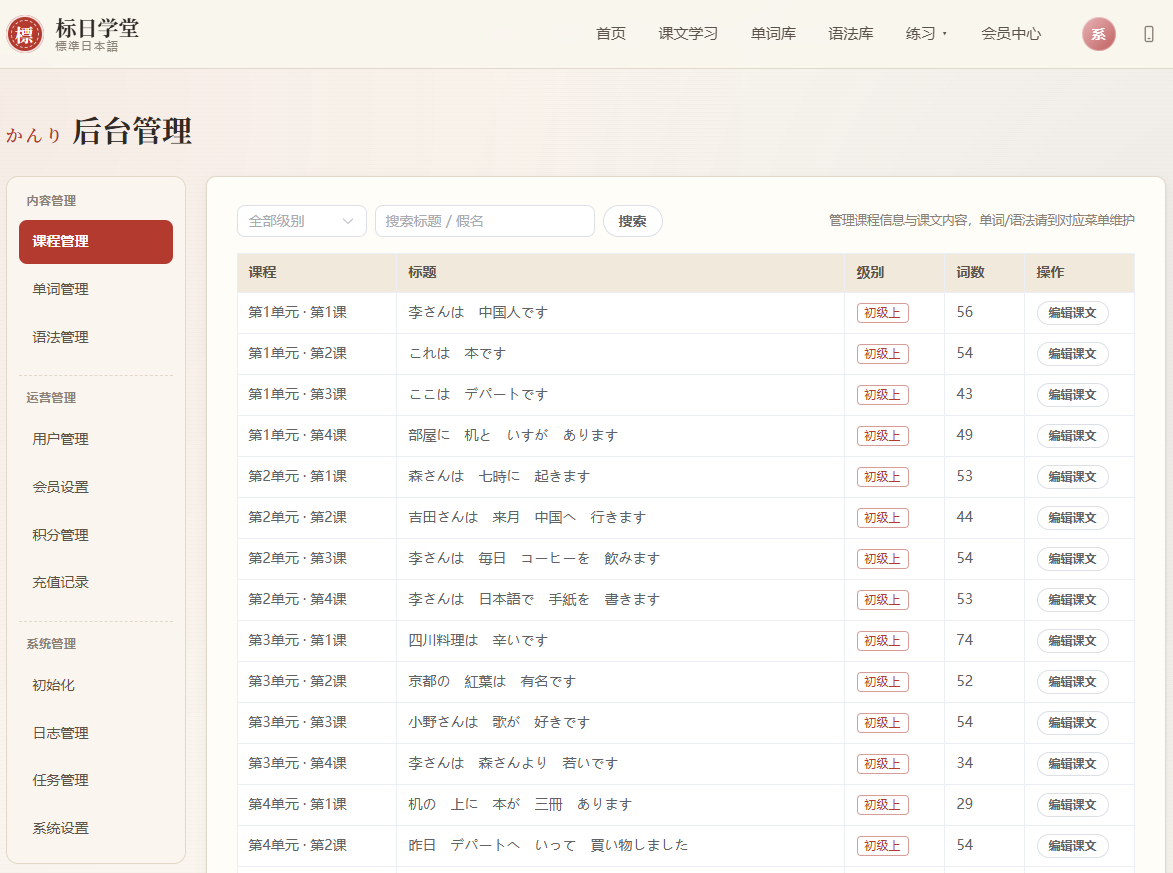The height and width of the screenshot is (873, 1173).
Task: Expand the 全部级别 level dropdown
Action: [301, 221]
